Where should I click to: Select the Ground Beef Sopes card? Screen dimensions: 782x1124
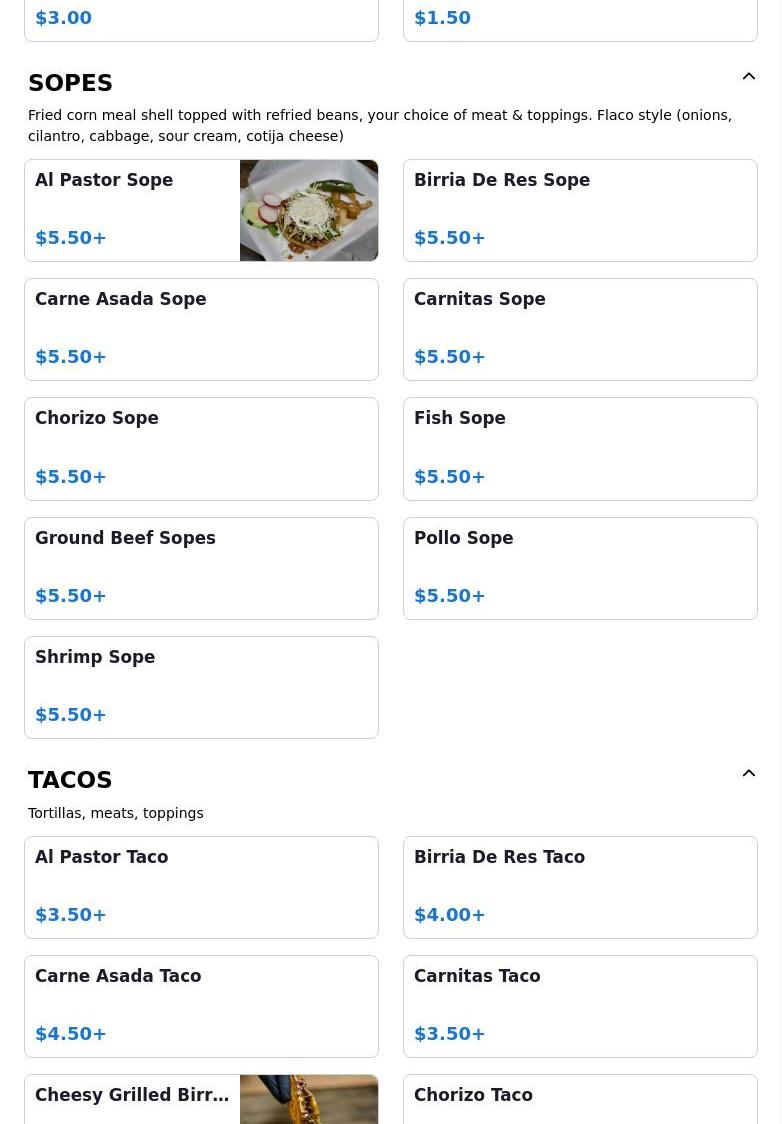(x=201, y=568)
